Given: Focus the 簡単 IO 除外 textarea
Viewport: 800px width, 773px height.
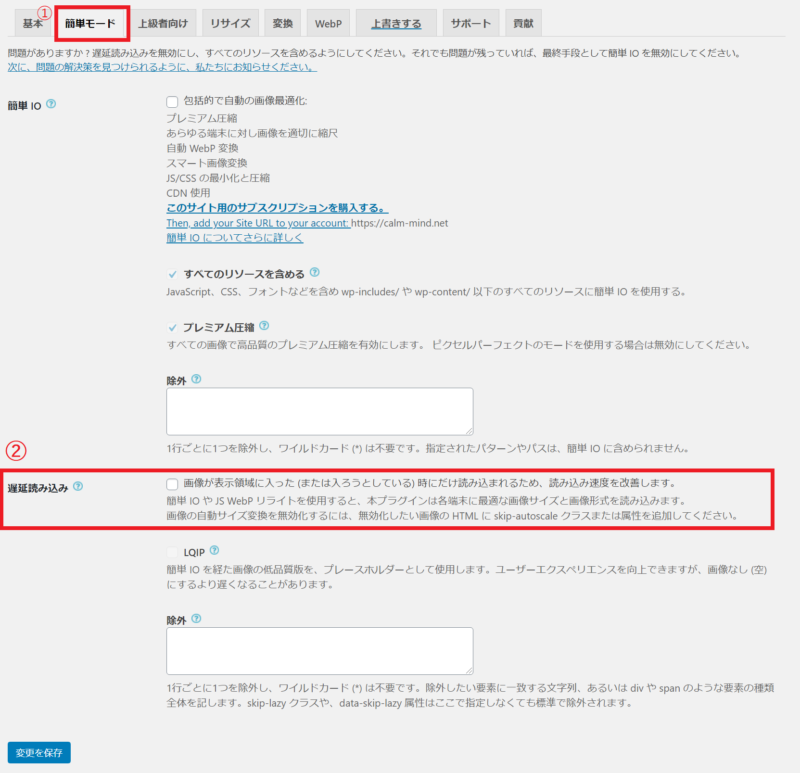Looking at the screenshot, I should [320, 411].
